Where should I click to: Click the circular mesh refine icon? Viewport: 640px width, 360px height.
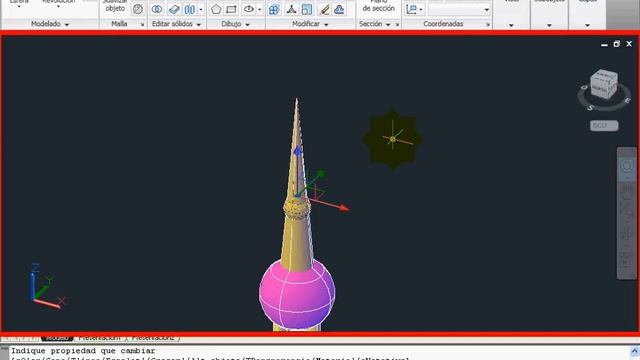tap(138, 9)
